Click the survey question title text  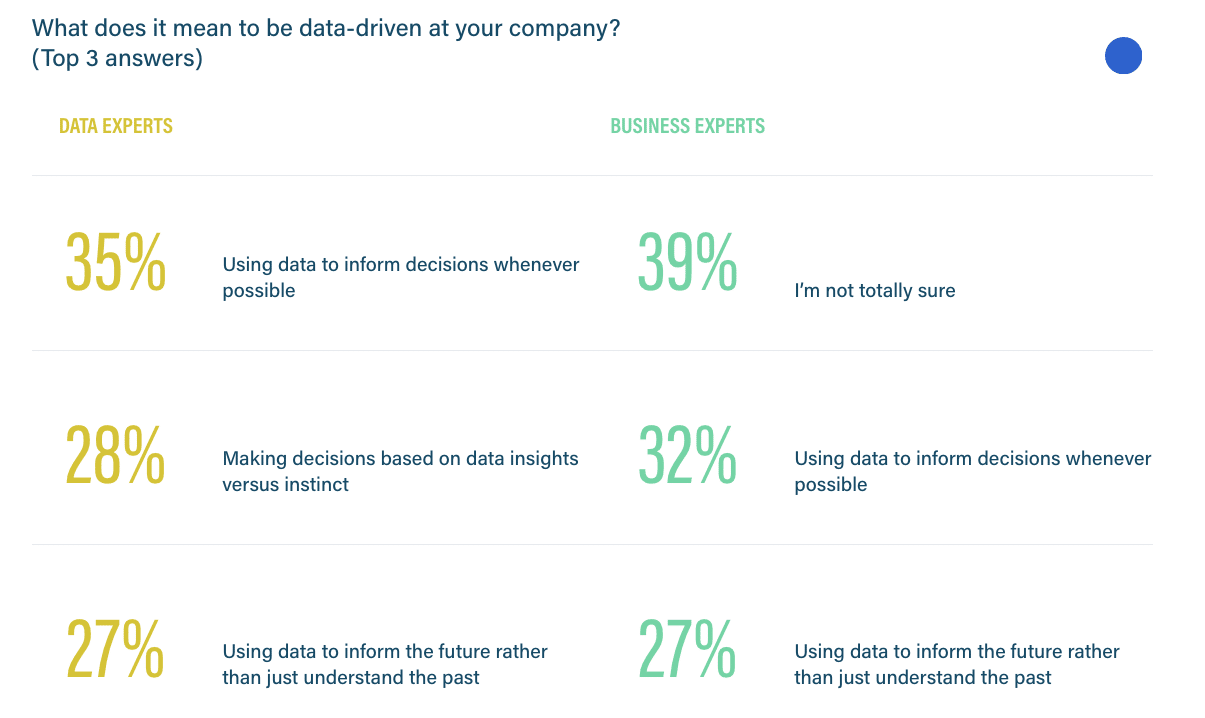(326, 28)
